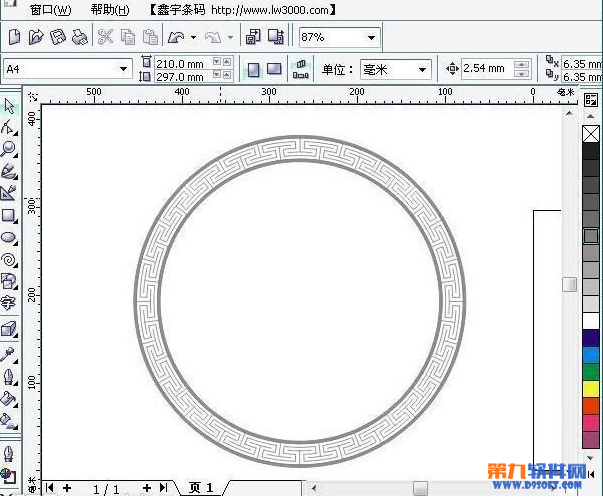Image resolution: width=603 pixels, height=500 pixels.
Task: Select the no-fill X swatch
Action: pyautogui.click(x=591, y=134)
